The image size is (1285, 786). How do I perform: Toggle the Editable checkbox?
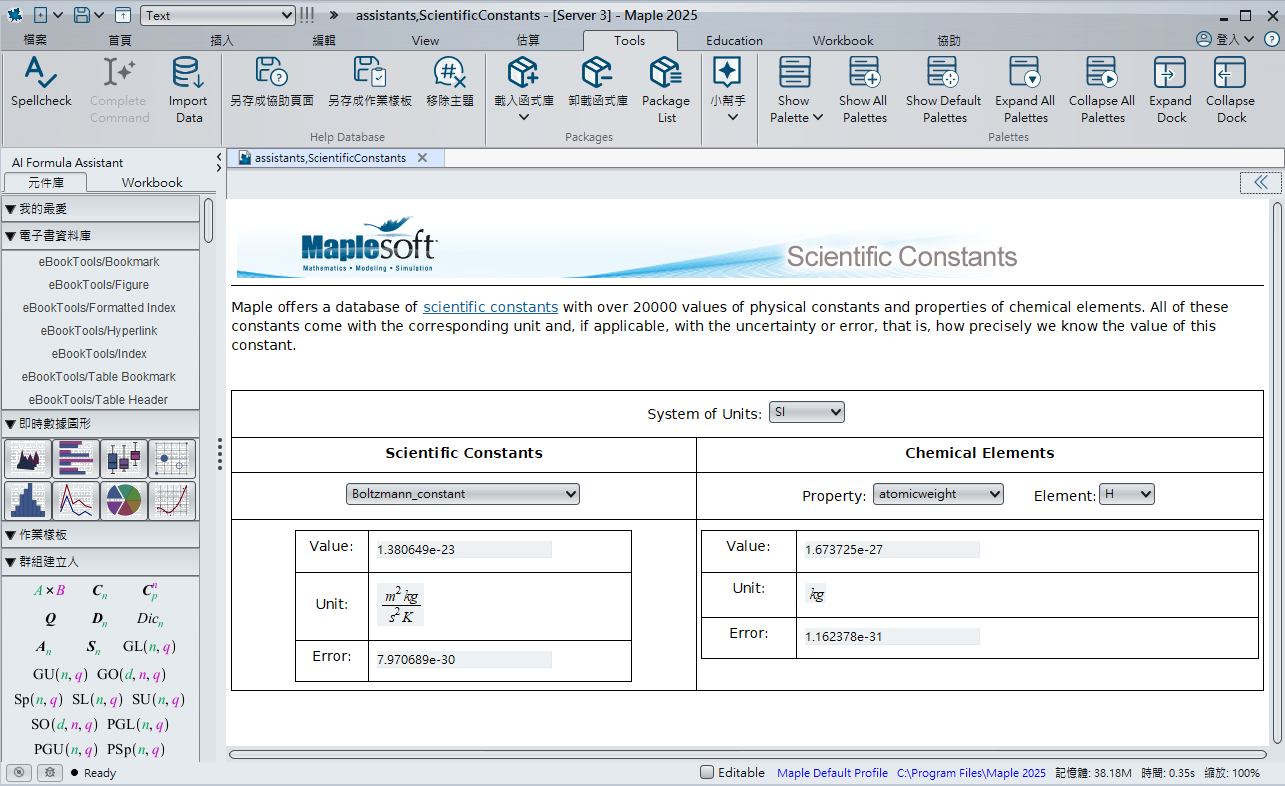point(707,772)
